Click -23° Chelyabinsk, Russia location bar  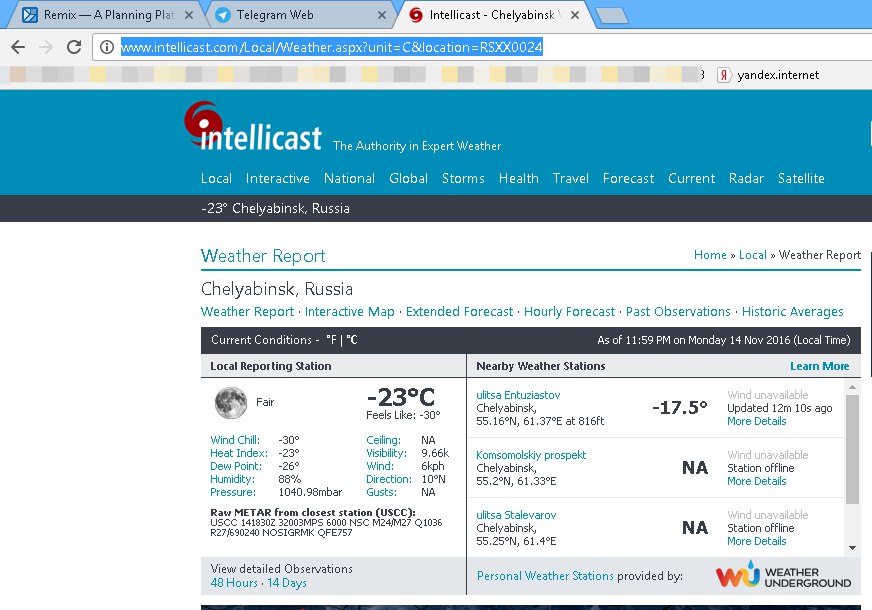[275, 209]
